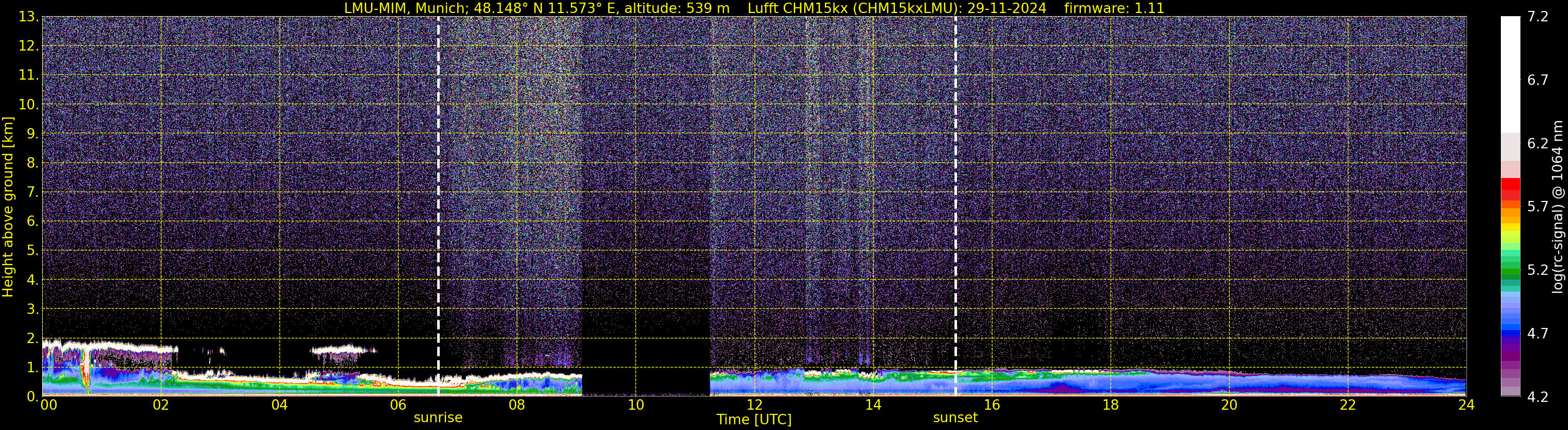Click the 'Height above ground [km]' axis label
This screenshot has height=430, width=1568.
8,207
